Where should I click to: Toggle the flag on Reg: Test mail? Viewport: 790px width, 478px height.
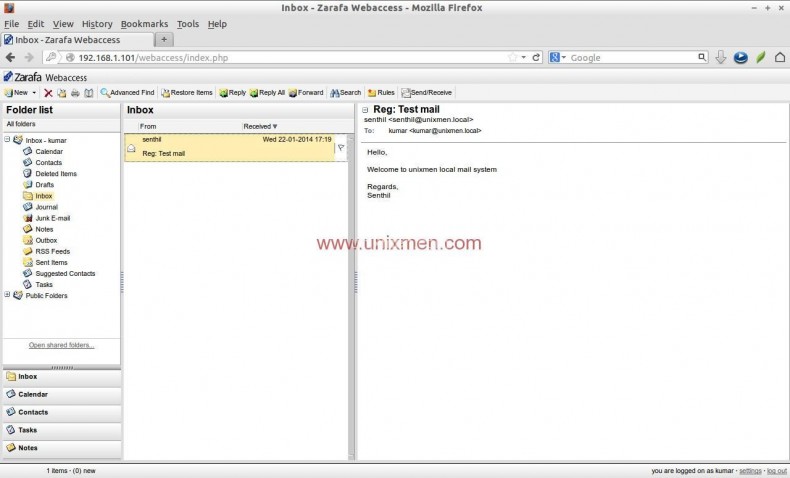[341, 148]
